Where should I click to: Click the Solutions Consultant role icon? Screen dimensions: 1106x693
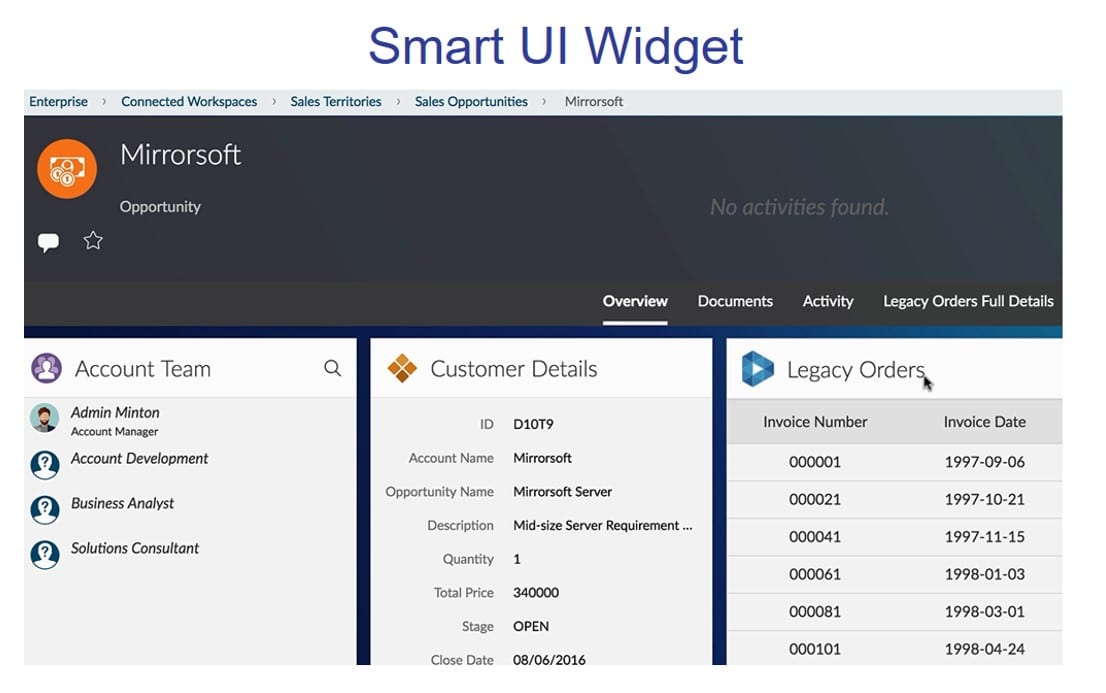(x=44, y=554)
